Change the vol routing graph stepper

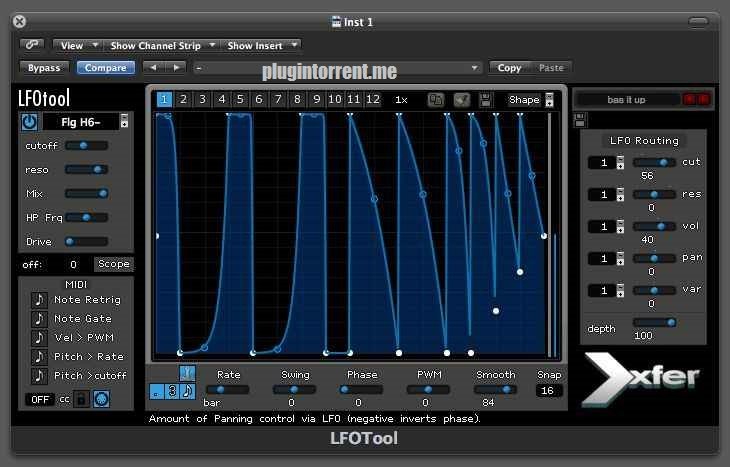pyautogui.click(x=620, y=227)
